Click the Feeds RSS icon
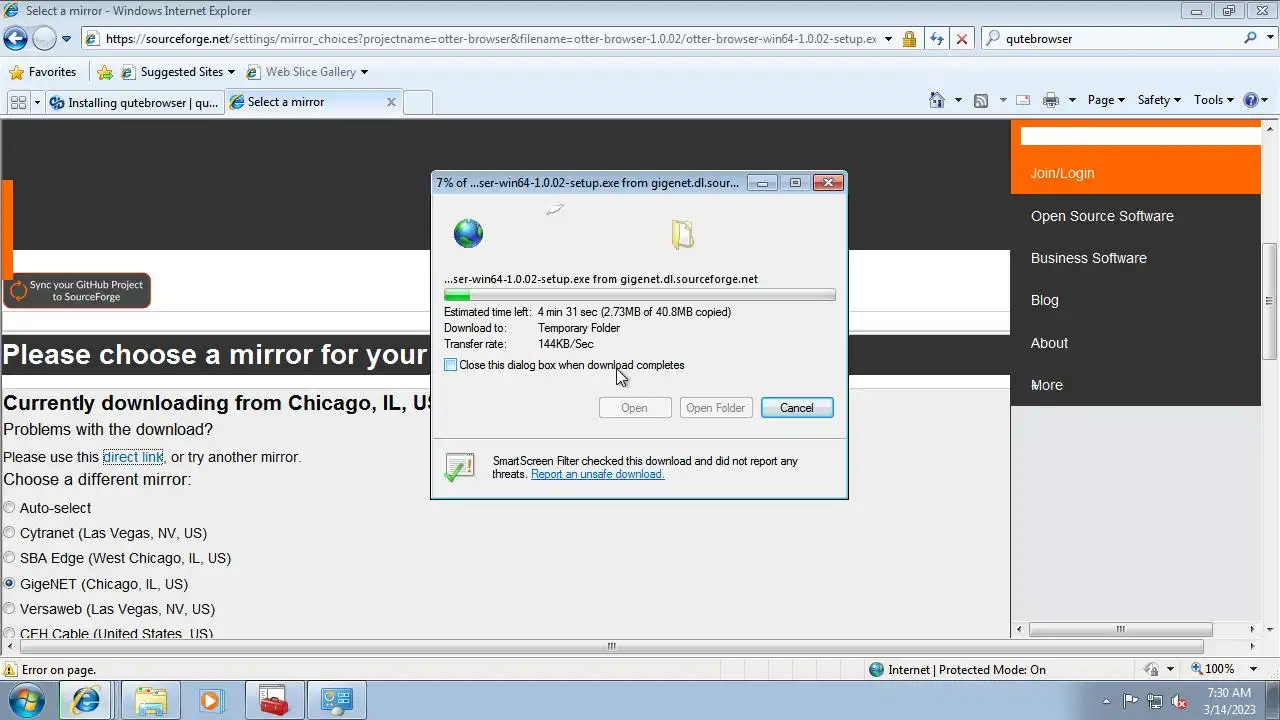Screen dimensions: 1280x720 point(981,100)
